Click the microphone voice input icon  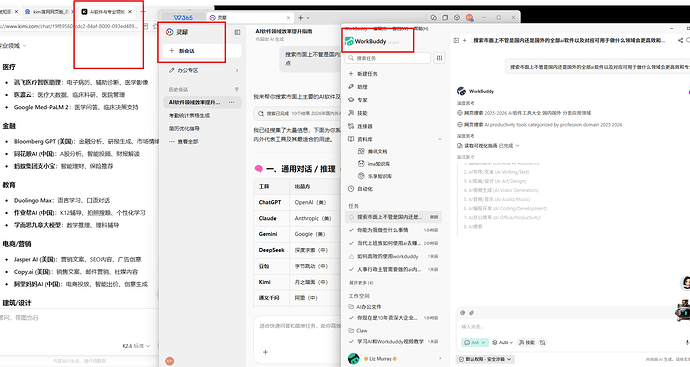686,342
